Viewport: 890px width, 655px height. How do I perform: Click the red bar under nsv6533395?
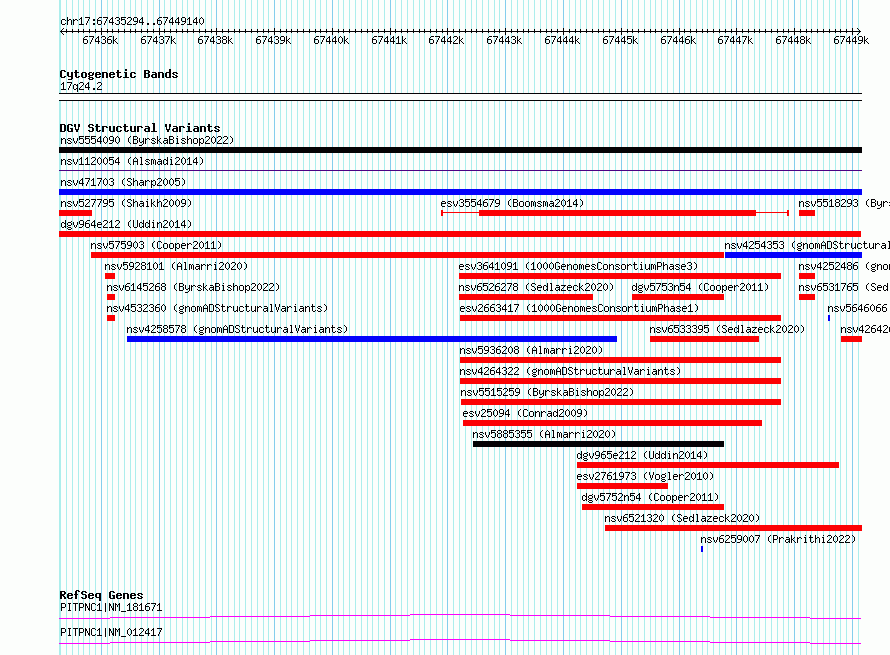pyautogui.click(x=704, y=339)
